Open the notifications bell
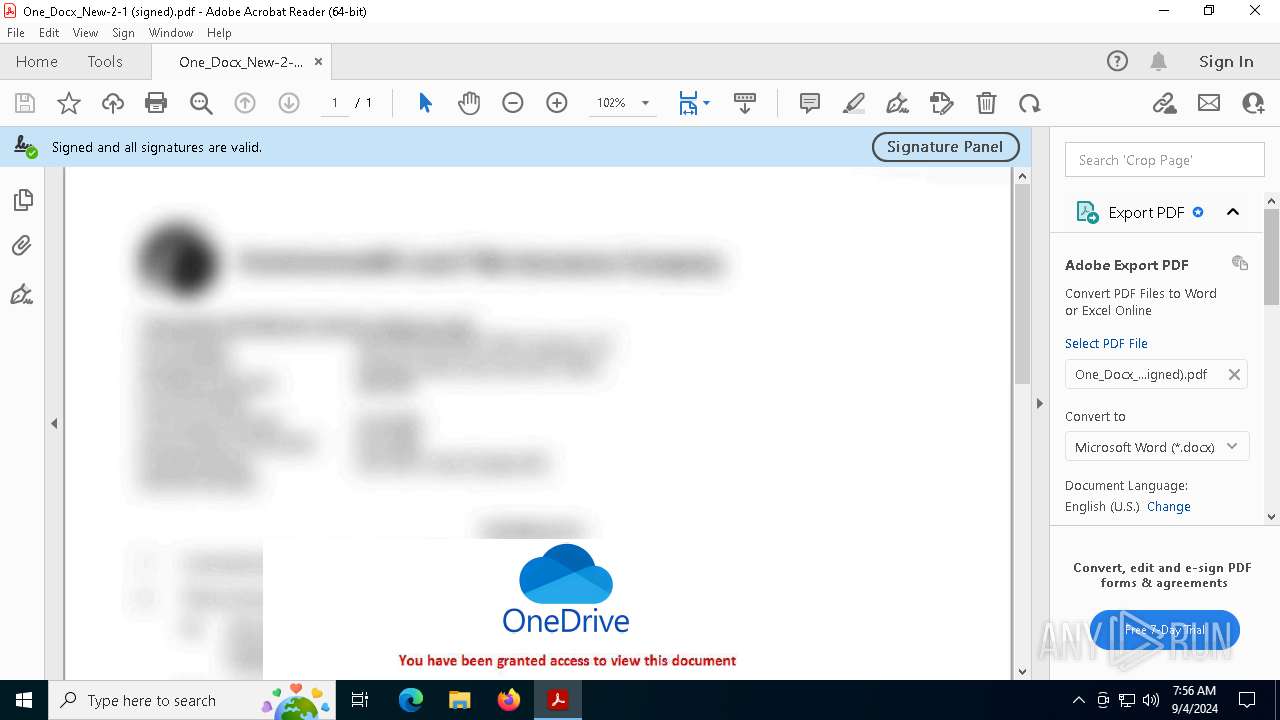The width and height of the screenshot is (1280, 720). pyautogui.click(x=1158, y=61)
